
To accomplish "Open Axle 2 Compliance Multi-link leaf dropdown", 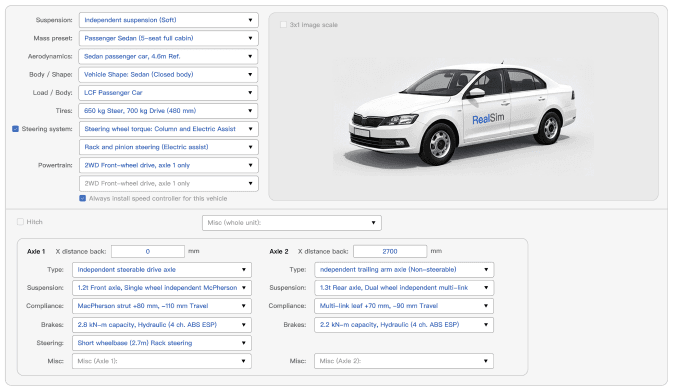I will (x=404, y=306).
